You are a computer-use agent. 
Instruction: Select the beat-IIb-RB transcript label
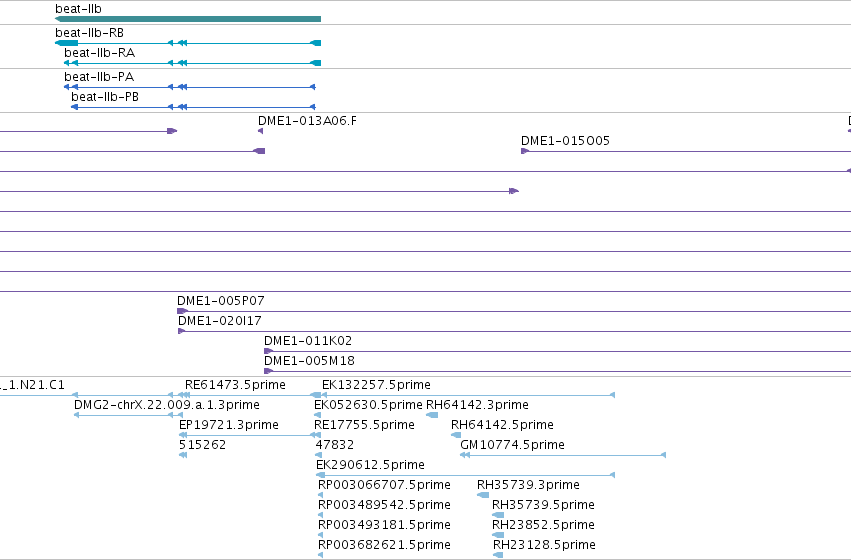click(x=90, y=33)
